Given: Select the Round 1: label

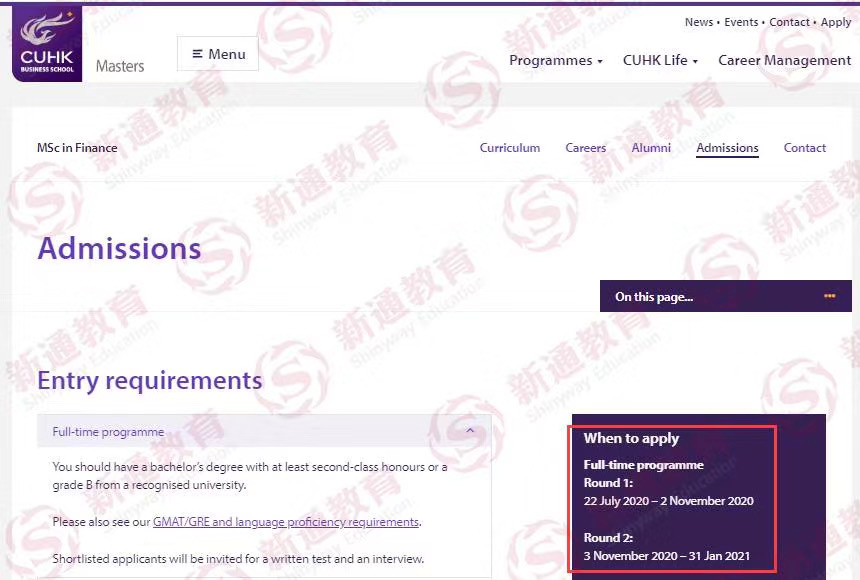Looking at the screenshot, I should click(608, 483).
